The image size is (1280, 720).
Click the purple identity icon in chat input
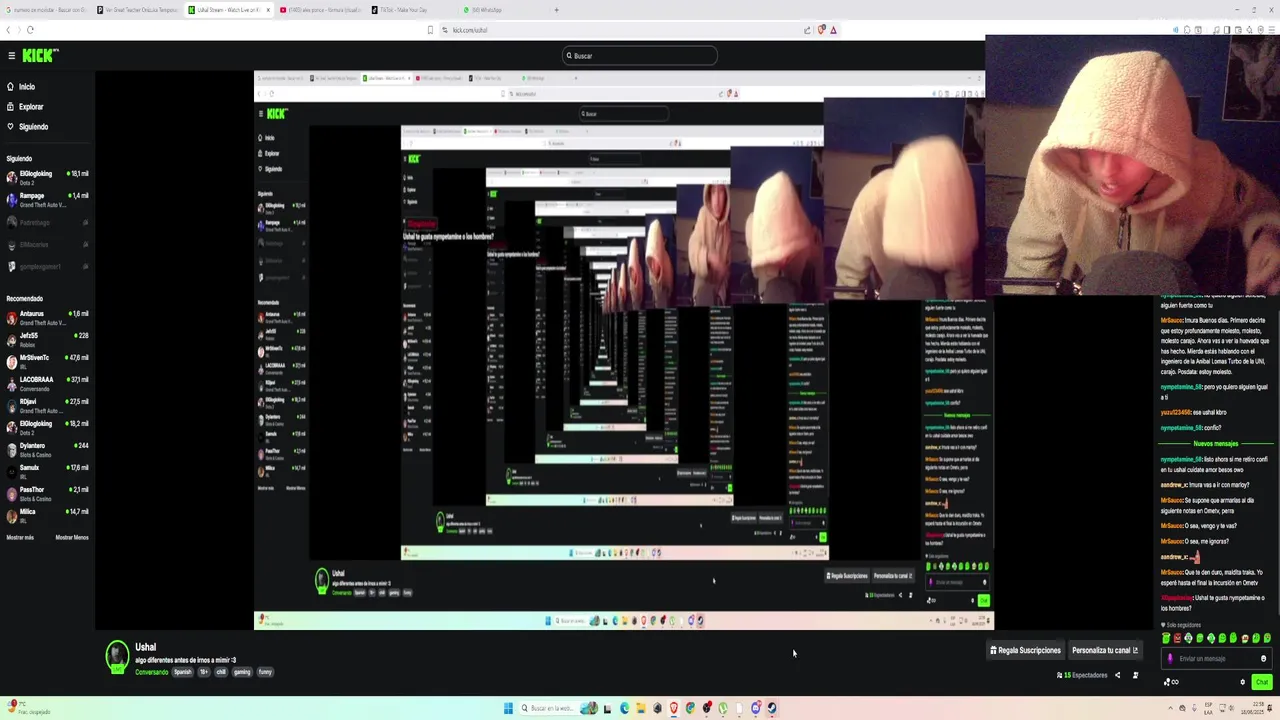pyautogui.click(x=1170, y=658)
